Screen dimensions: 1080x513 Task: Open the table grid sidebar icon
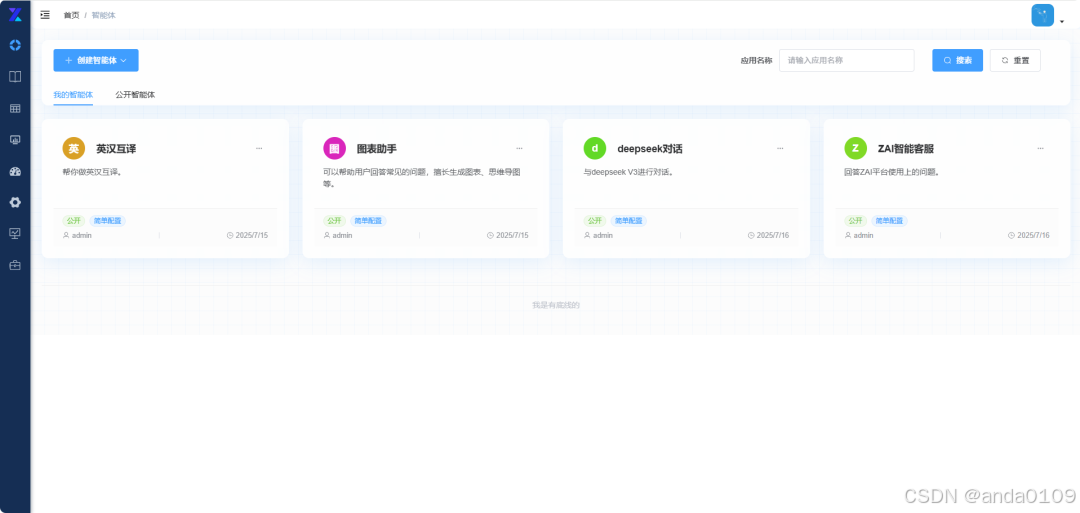click(15, 108)
